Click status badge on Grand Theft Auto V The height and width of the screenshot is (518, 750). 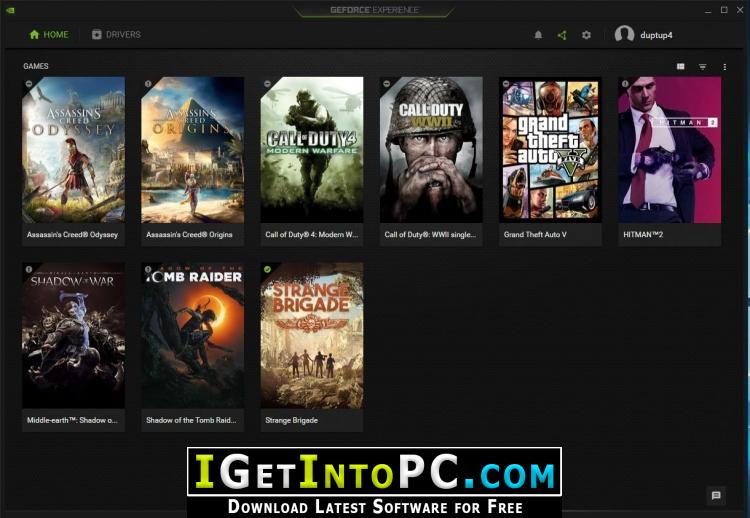506,84
